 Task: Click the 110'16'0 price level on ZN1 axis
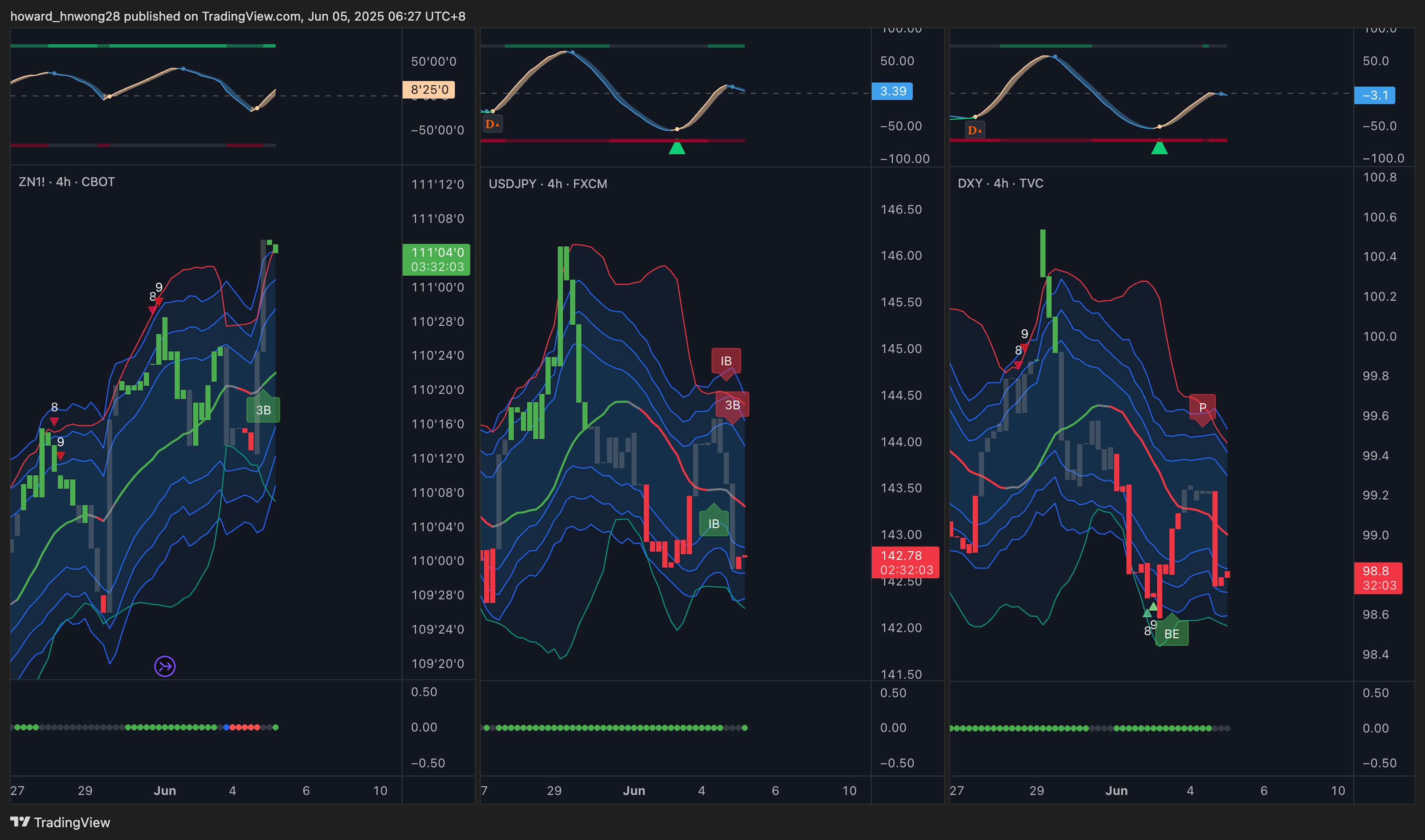coord(437,424)
